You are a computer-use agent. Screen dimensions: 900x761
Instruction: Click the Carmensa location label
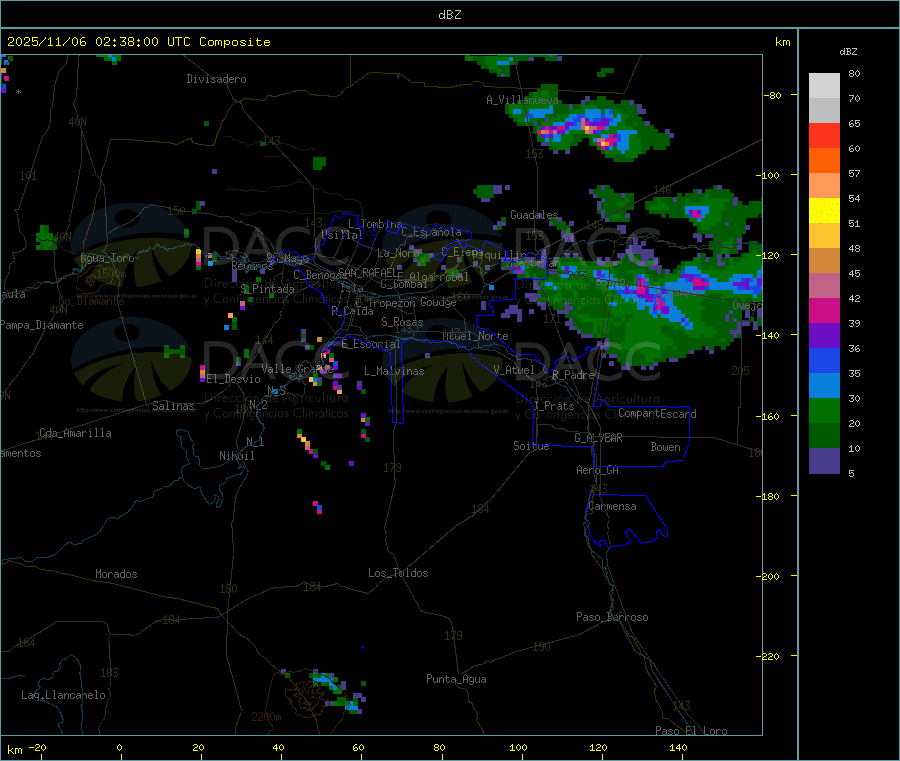(x=612, y=506)
